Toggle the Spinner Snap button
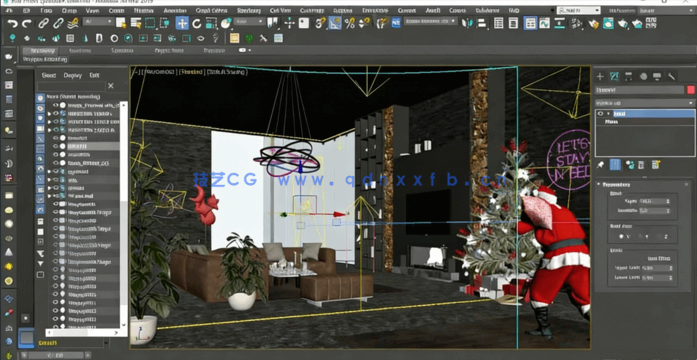Image resolution: width=697 pixels, height=360 pixels. tap(364, 23)
